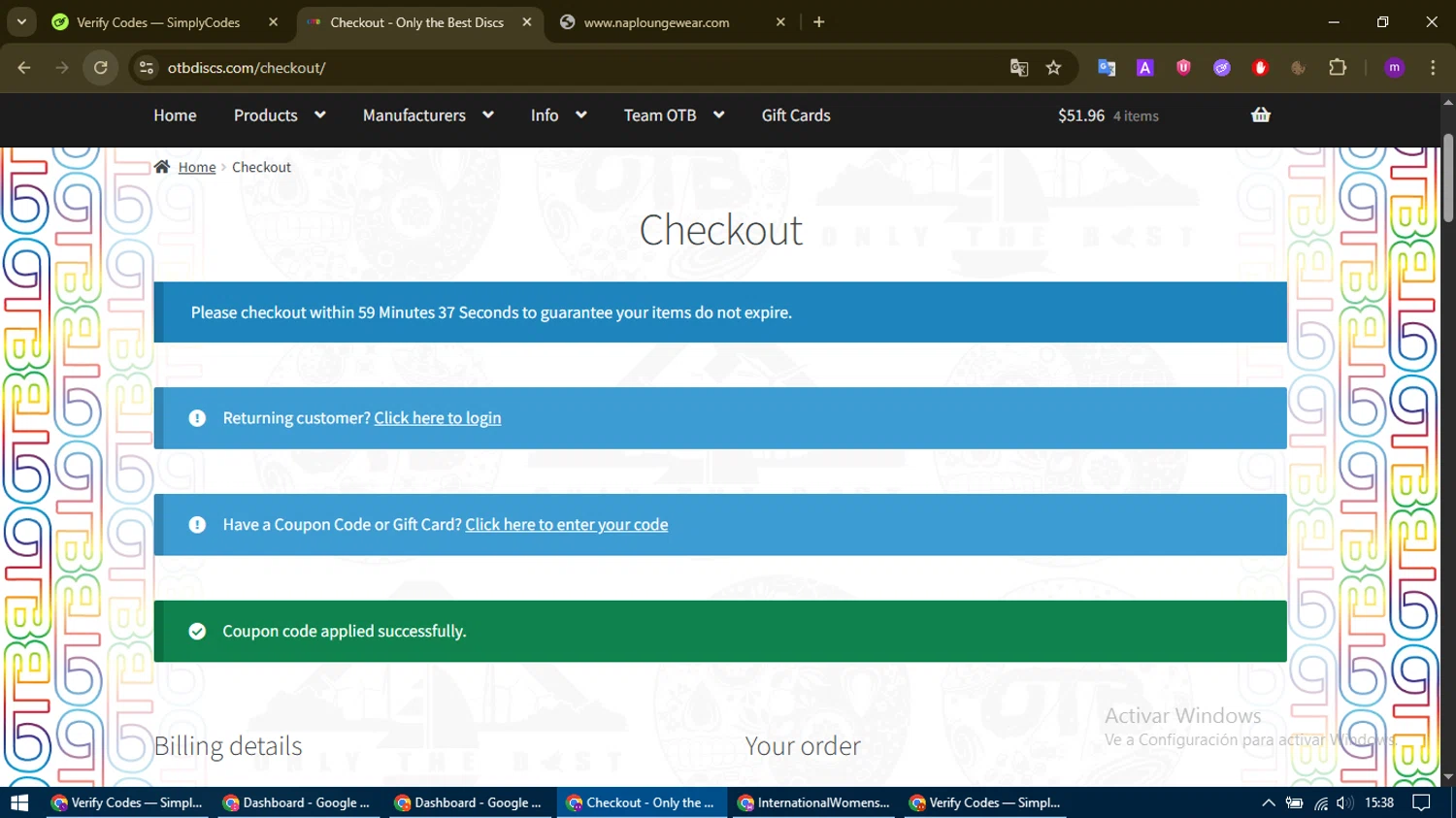
Task: Click the Team OTB menu label
Action: (660, 115)
